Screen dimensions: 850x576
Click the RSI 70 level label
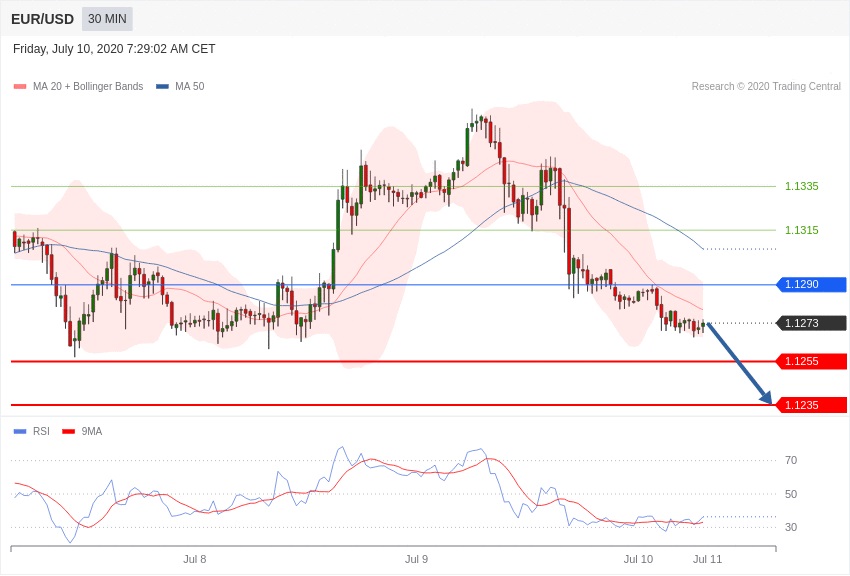coord(791,460)
